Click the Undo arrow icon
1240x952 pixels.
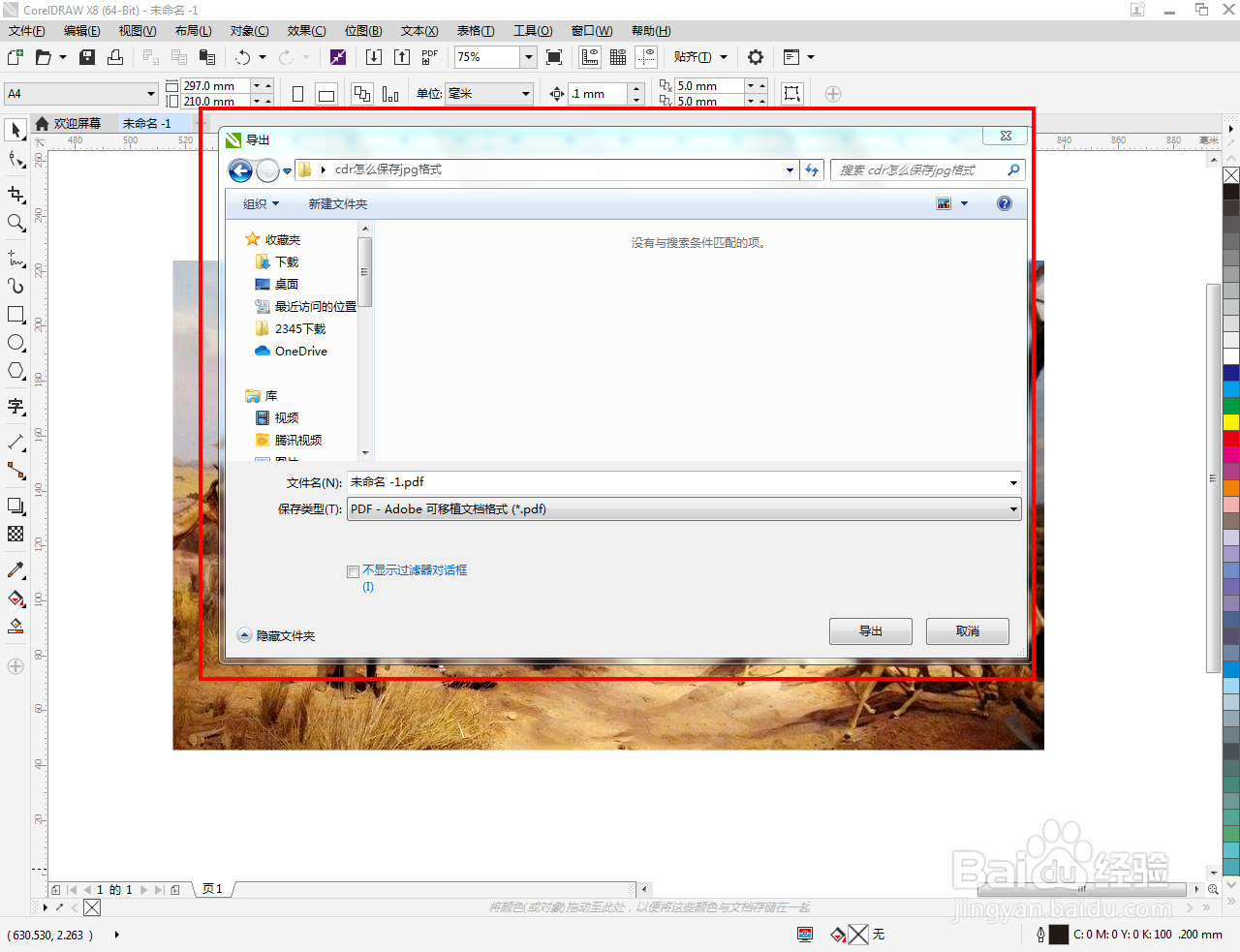point(243,57)
